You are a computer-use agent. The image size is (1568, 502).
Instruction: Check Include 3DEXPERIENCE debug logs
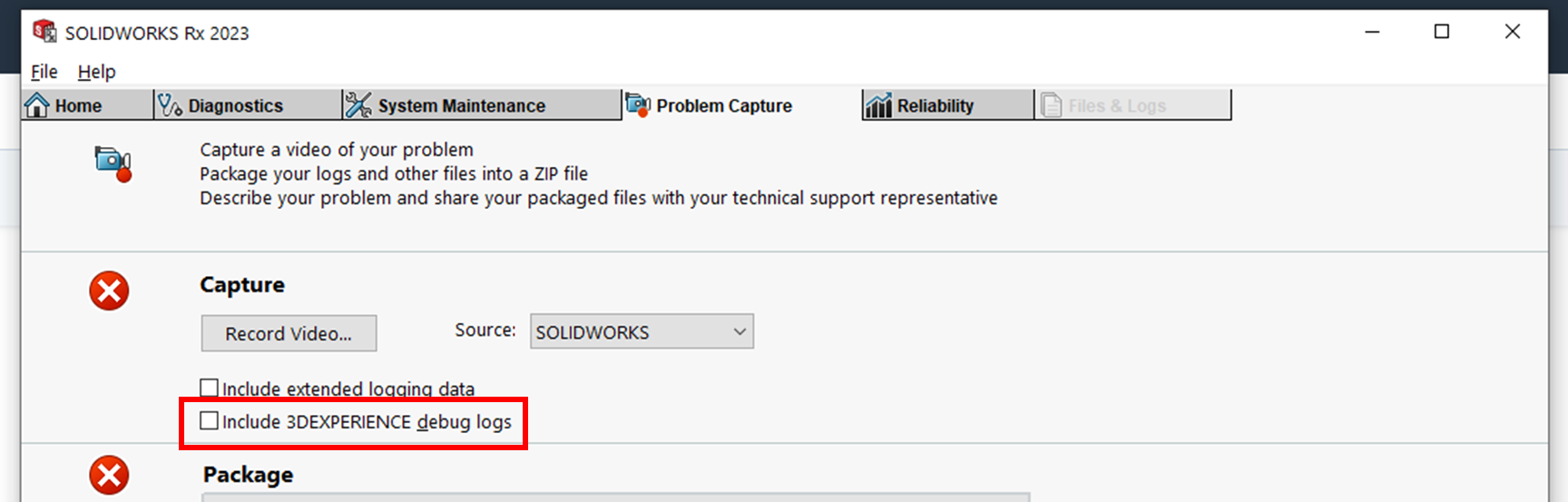coord(210,421)
